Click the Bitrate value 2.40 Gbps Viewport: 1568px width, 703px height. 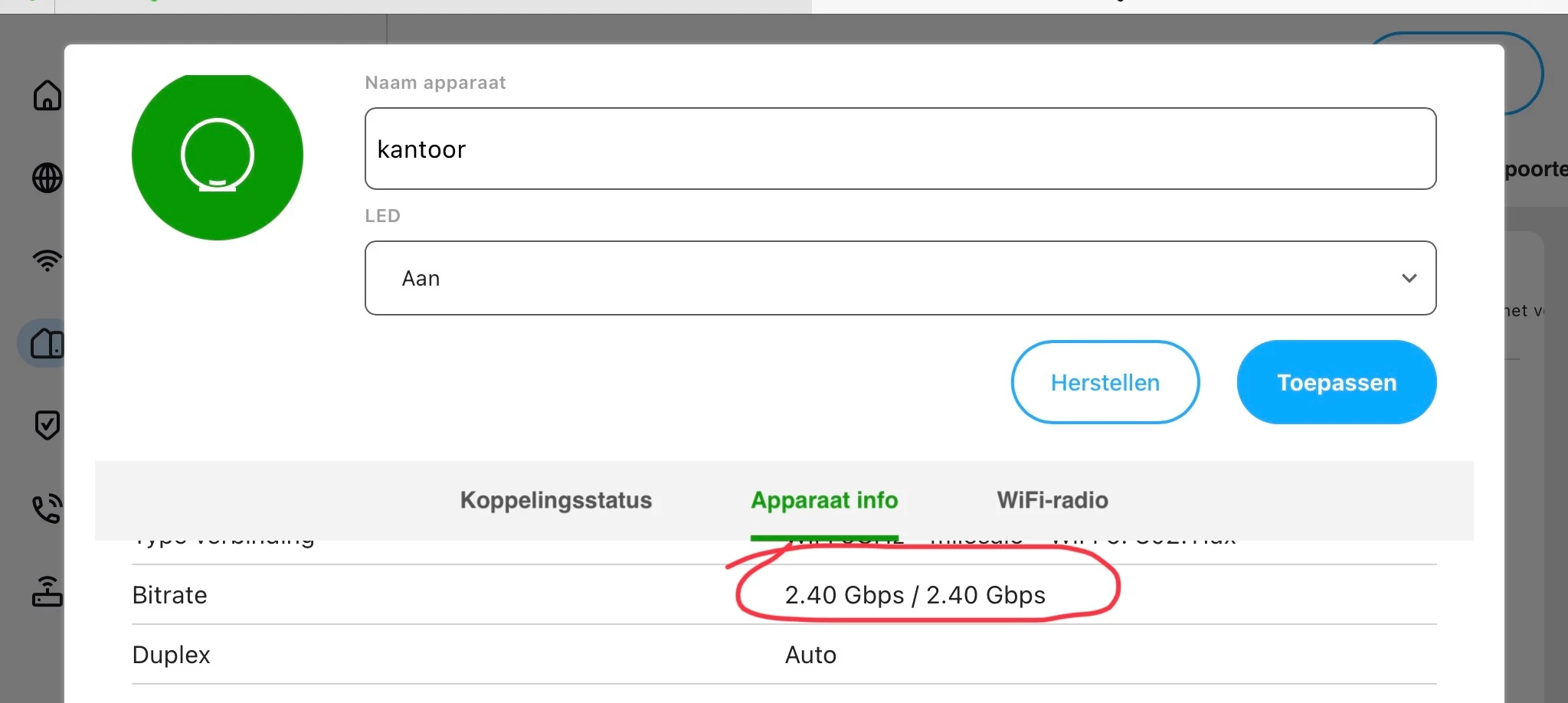915,595
